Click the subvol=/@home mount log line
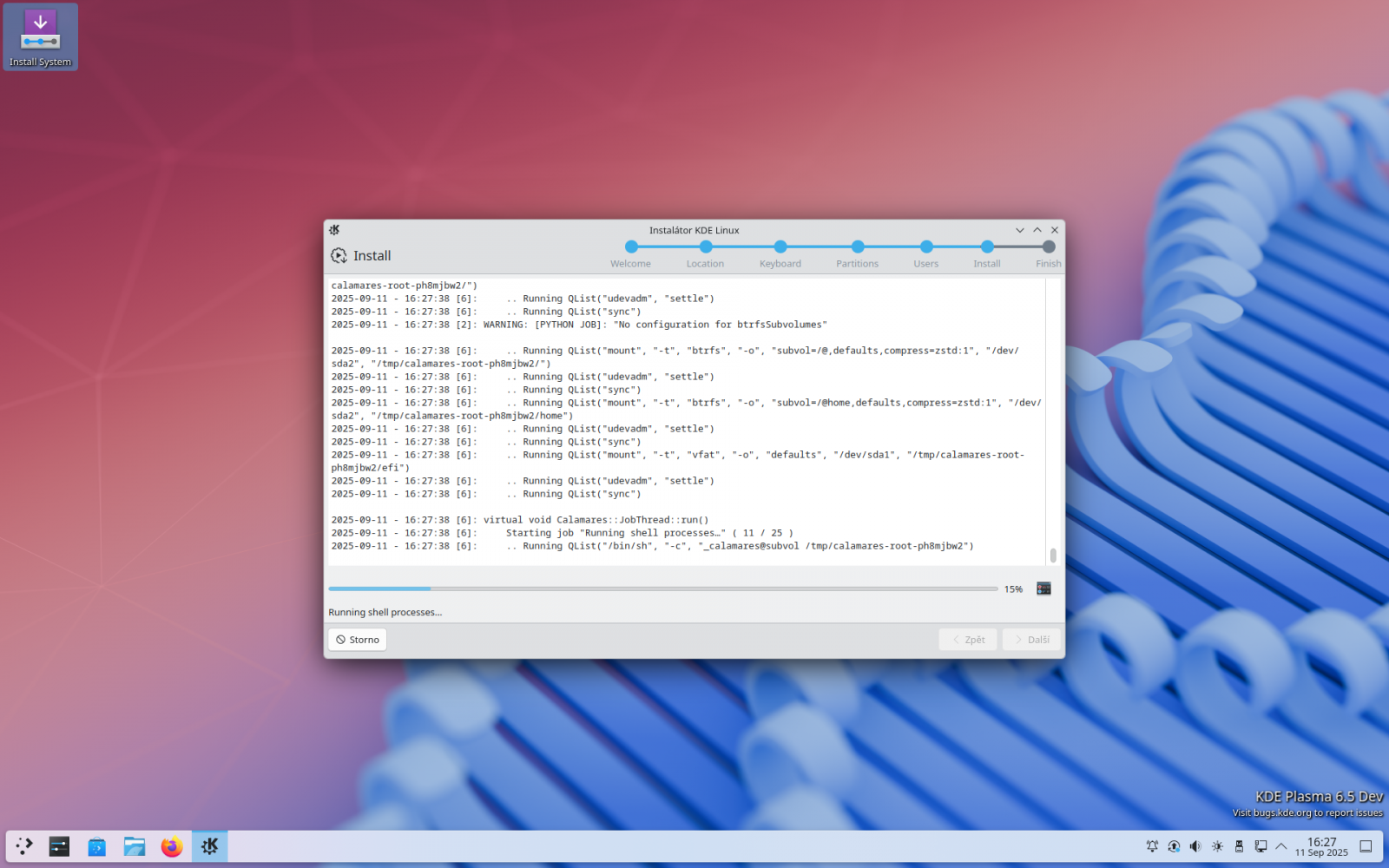Screen dimensions: 1389x868 click(x=686, y=409)
